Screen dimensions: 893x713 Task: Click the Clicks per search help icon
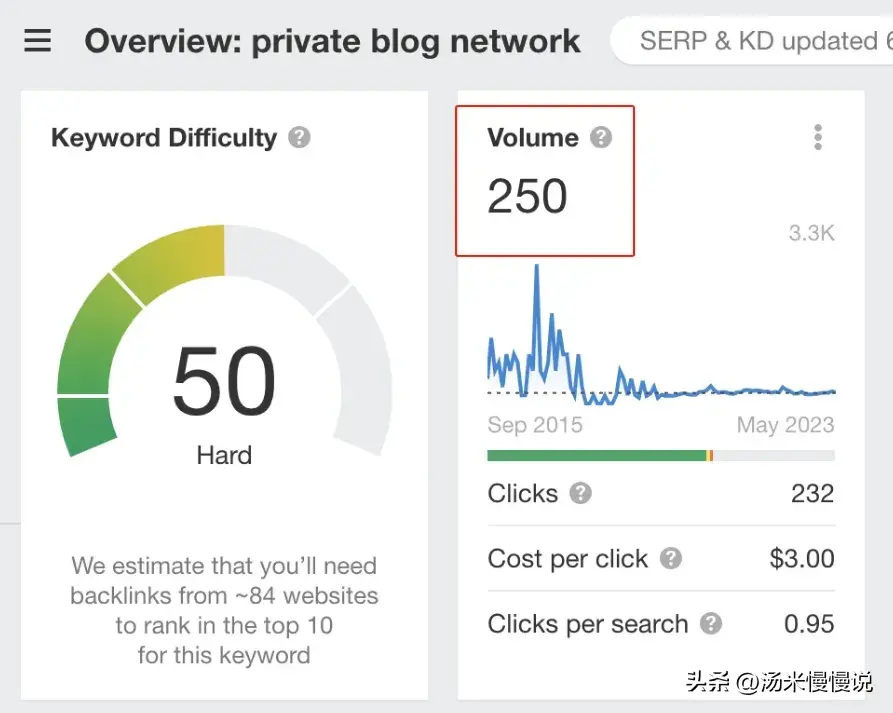click(711, 624)
